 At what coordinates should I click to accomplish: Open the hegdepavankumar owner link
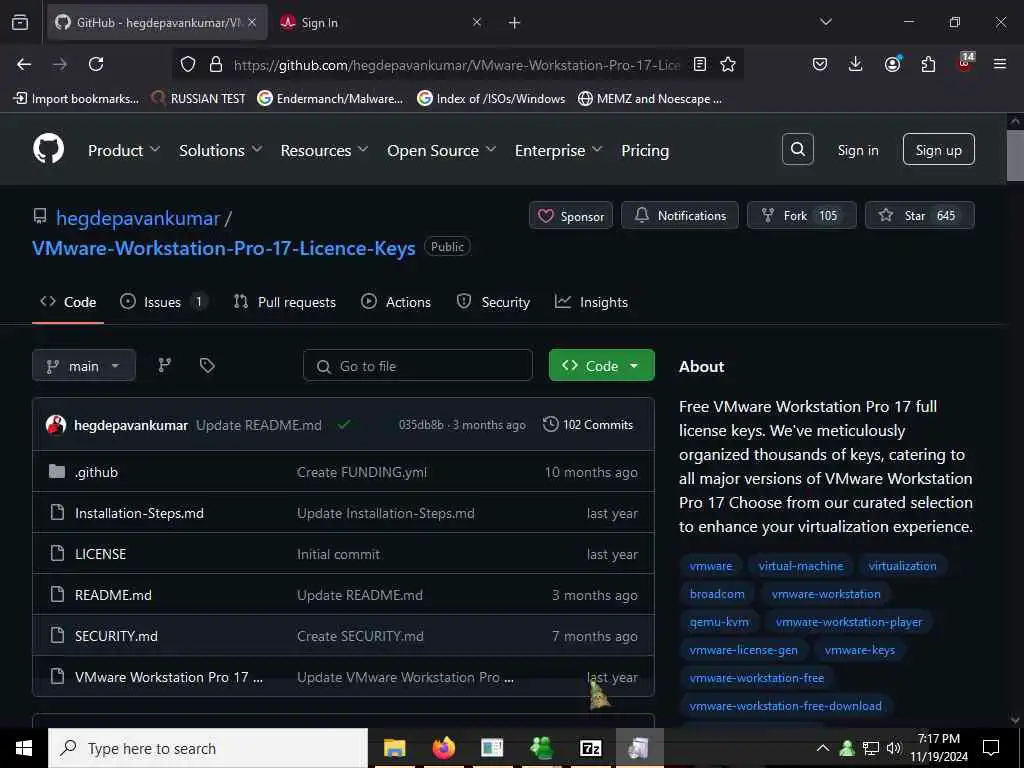pyautogui.click(x=138, y=218)
